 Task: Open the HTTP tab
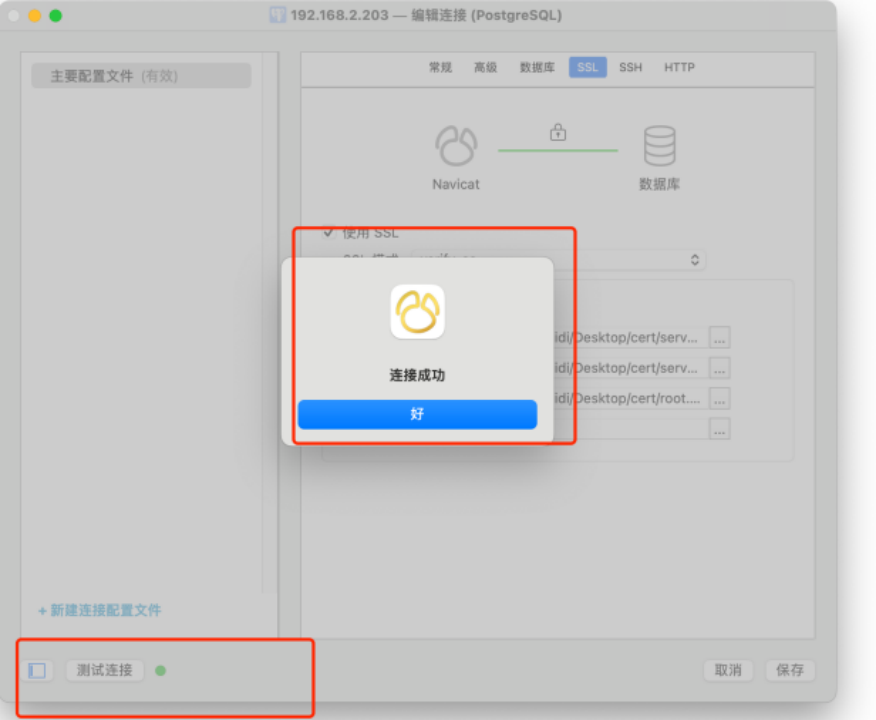coord(679,68)
